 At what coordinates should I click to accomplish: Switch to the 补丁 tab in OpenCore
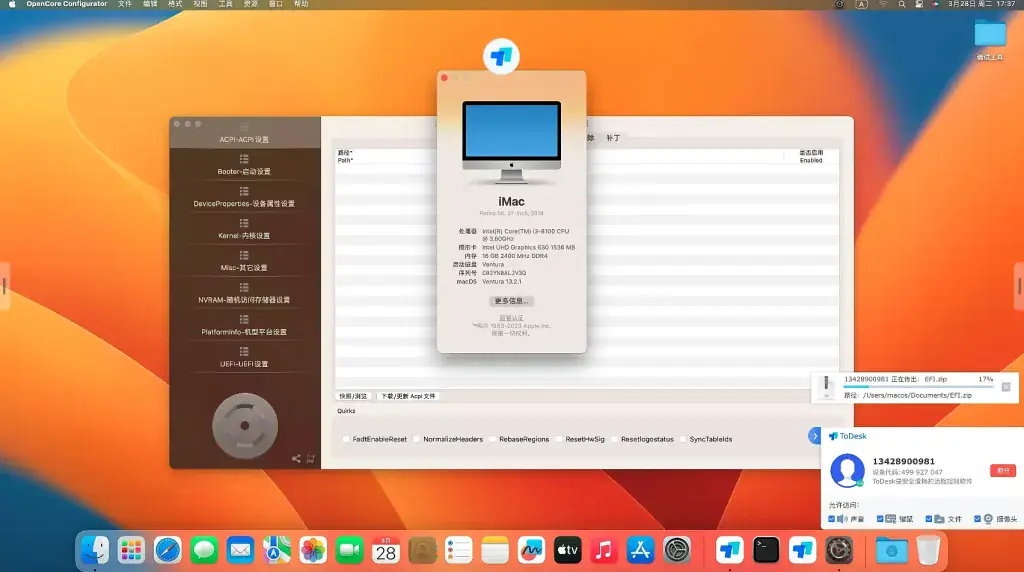[x=613, y=138]
